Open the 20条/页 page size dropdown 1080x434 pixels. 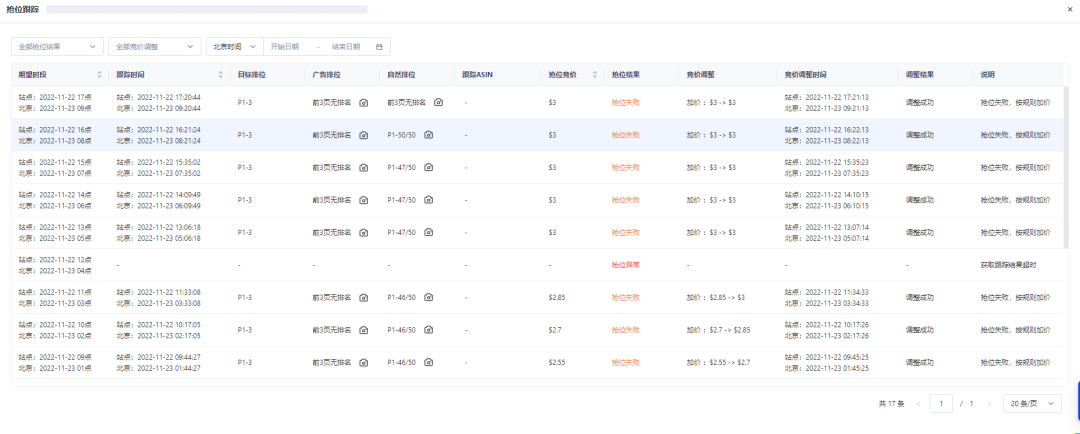(1033, 403)
